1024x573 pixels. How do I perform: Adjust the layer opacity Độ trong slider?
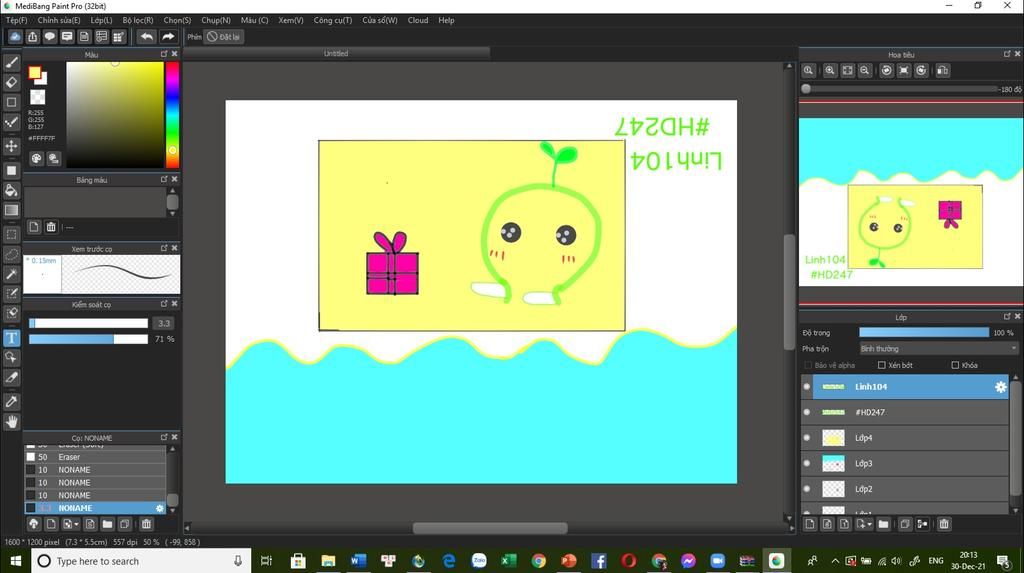(x=924, y=333)
